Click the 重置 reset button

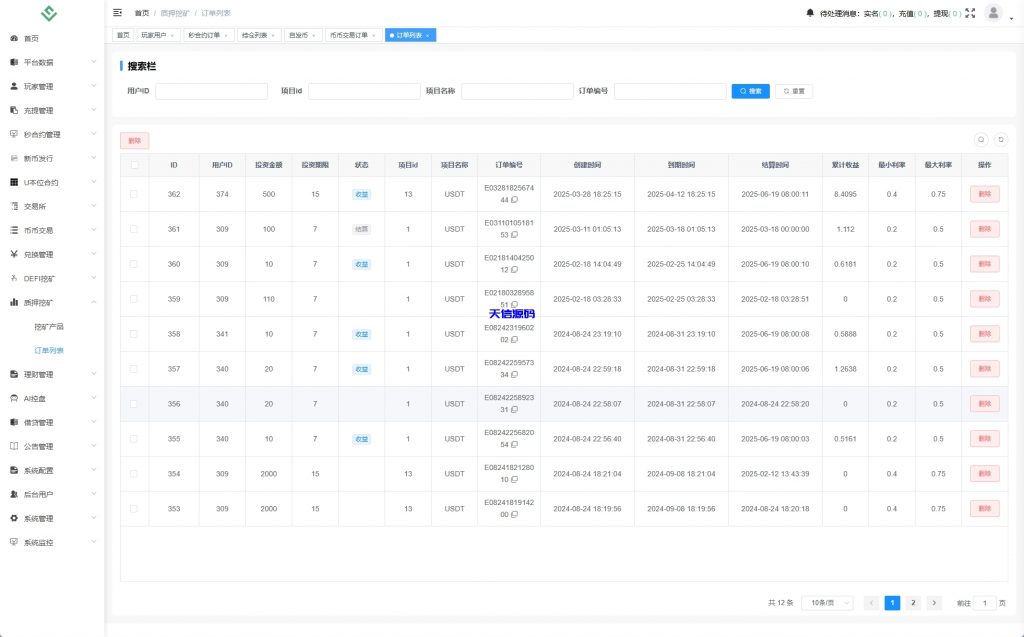(794, 91)
